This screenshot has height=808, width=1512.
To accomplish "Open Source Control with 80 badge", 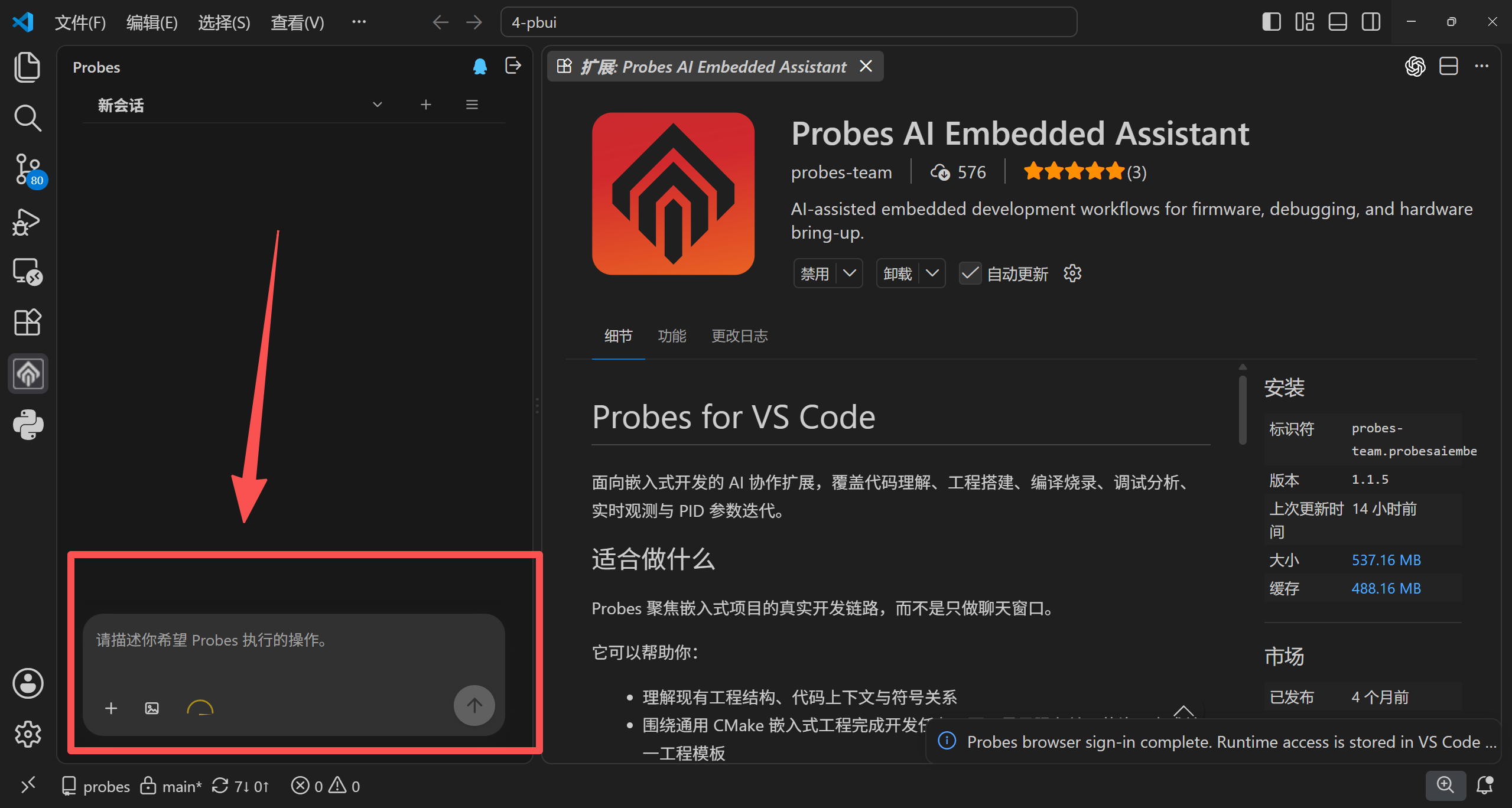I will click(28, 170).
